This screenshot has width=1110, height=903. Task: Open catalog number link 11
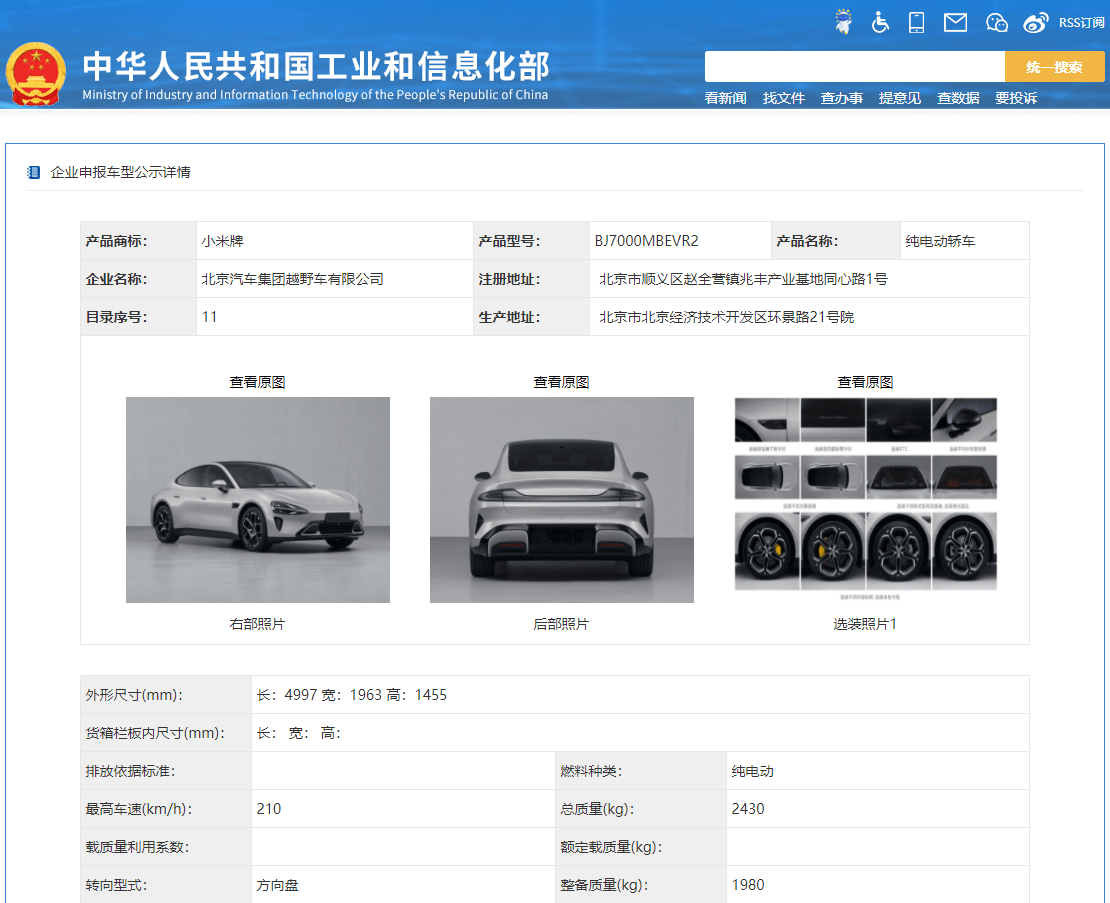tap(210, 317)
